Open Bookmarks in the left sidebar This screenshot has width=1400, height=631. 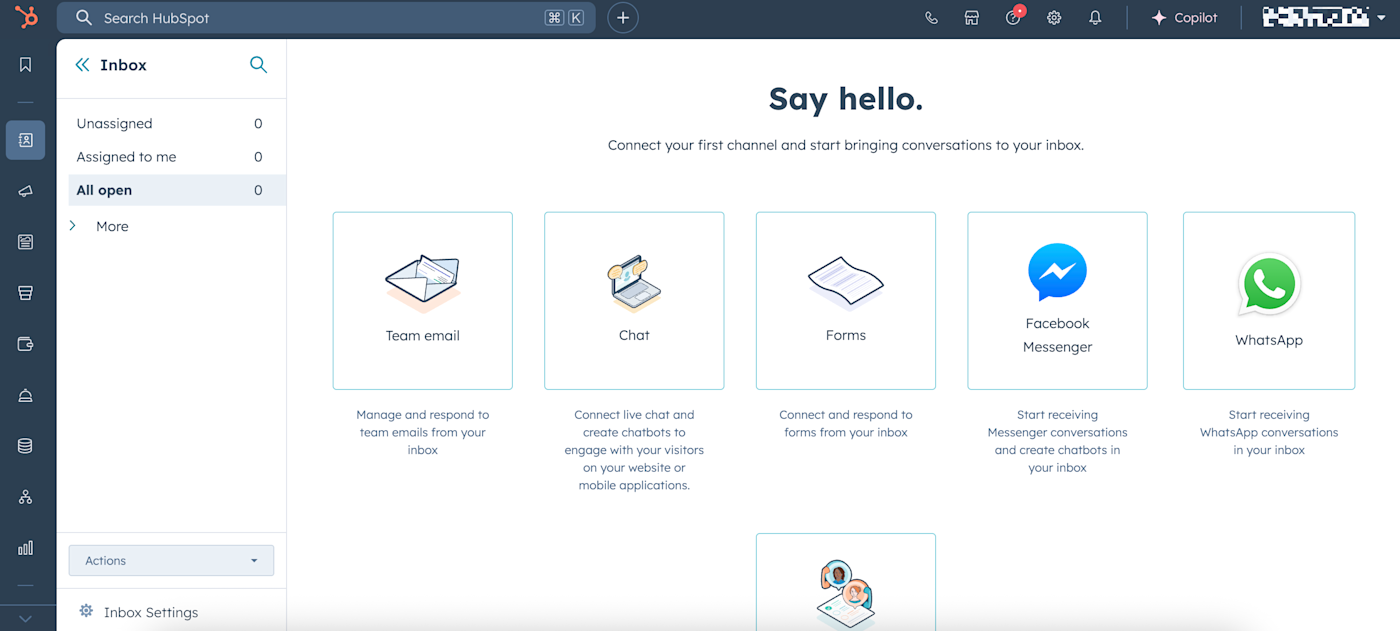point(26,65)
